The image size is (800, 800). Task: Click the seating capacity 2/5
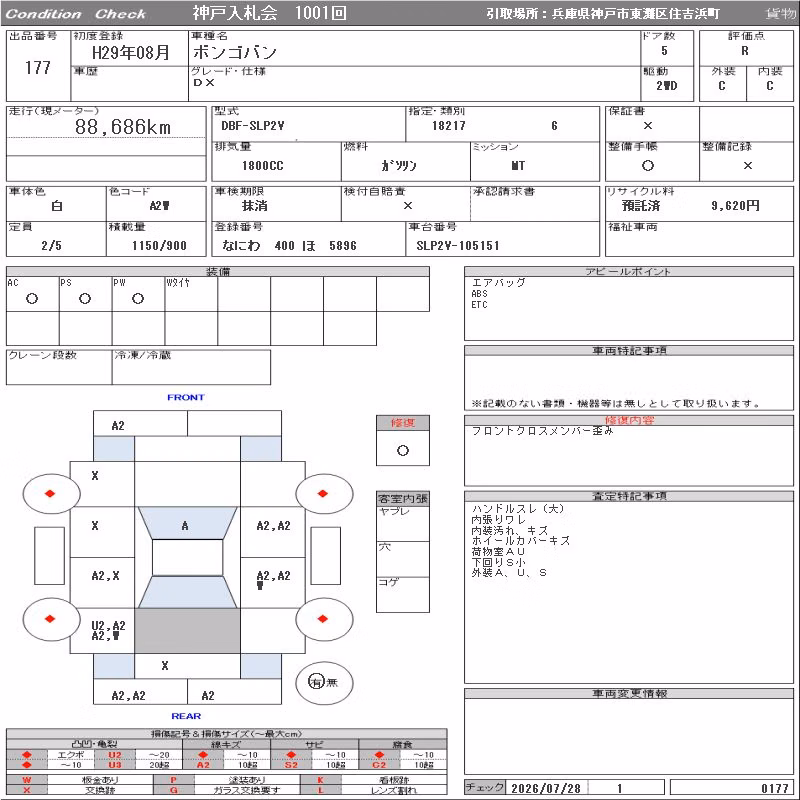[x=52, y=245]
